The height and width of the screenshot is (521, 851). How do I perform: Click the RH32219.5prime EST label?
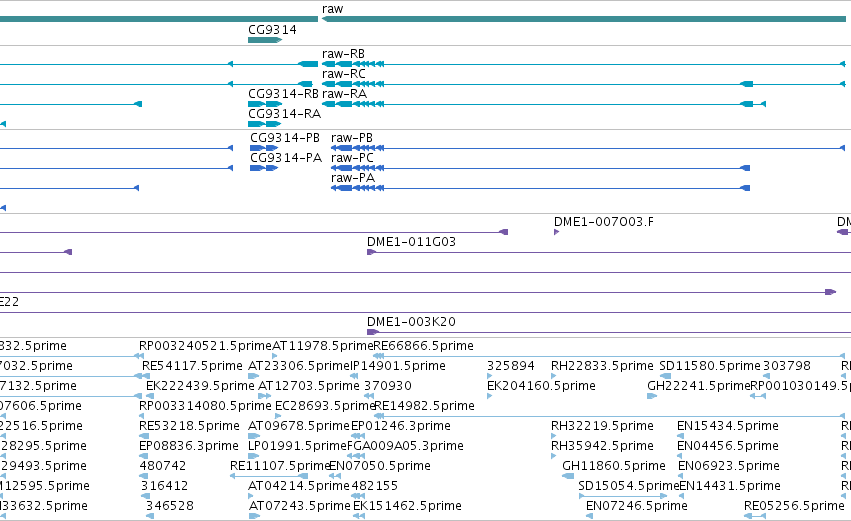click(x=602, y=427)
